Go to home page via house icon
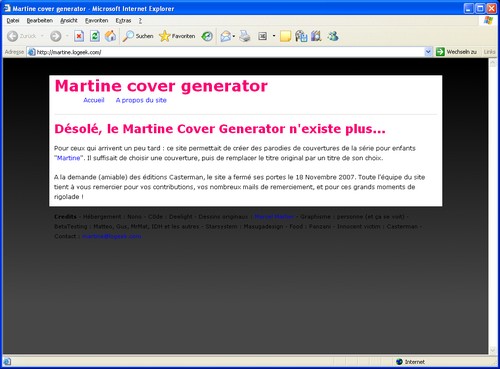This screenshot has height=369, width=500. click(x=110, y=36)
